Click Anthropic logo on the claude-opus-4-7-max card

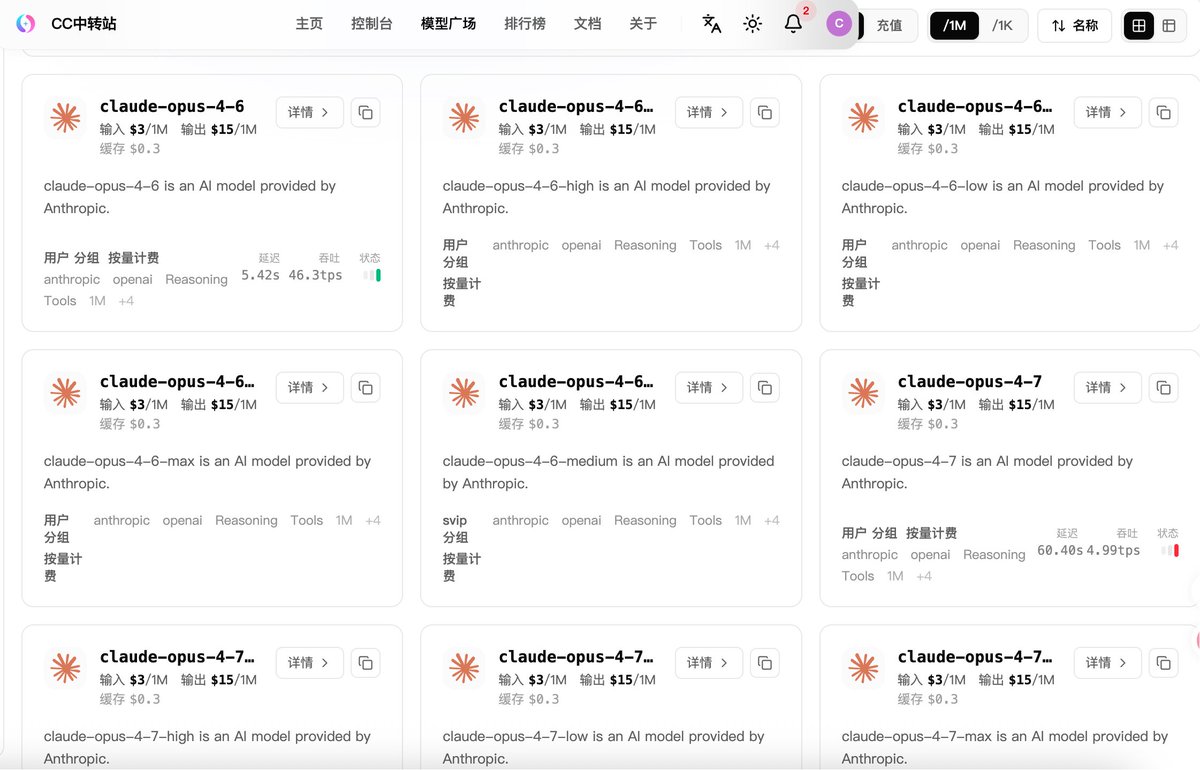[863, 668]
